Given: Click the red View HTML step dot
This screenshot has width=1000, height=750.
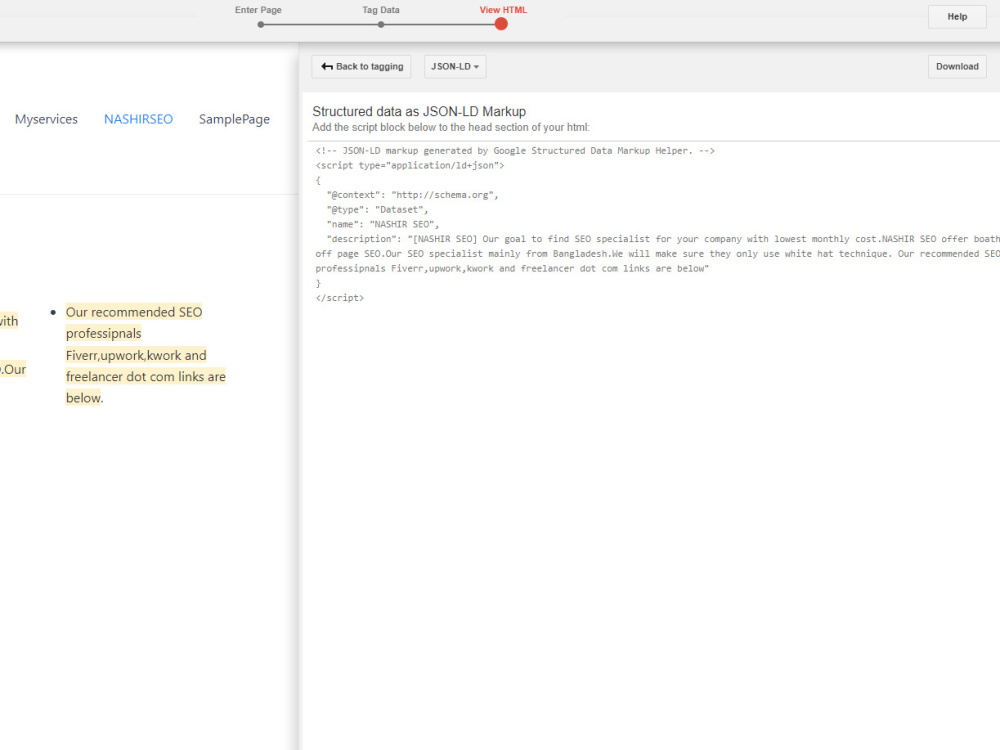Looking at the screenshot, I should point(501,24).
